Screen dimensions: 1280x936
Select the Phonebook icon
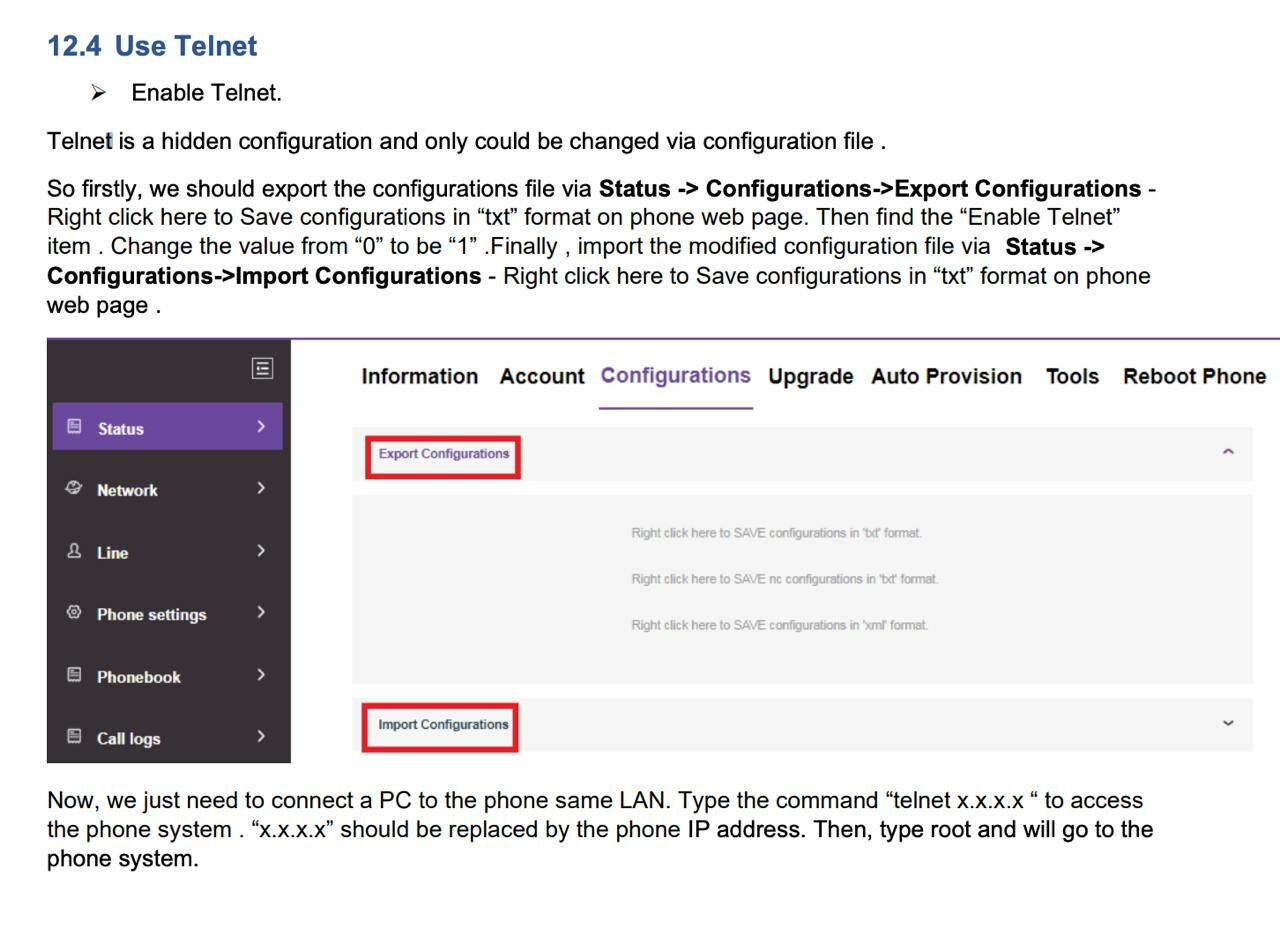click(73, 676)
